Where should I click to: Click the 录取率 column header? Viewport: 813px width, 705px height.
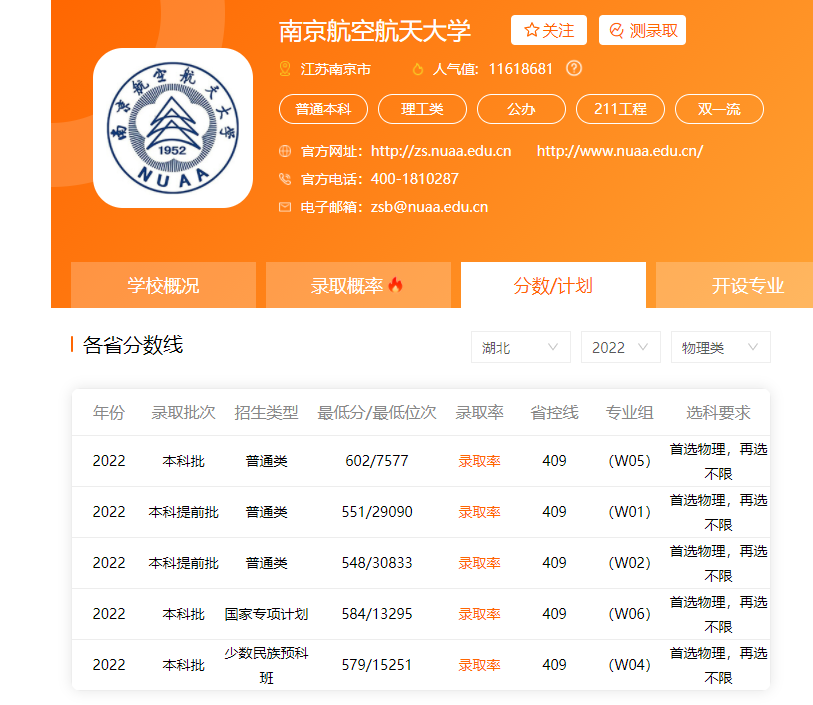click(479, 413)
